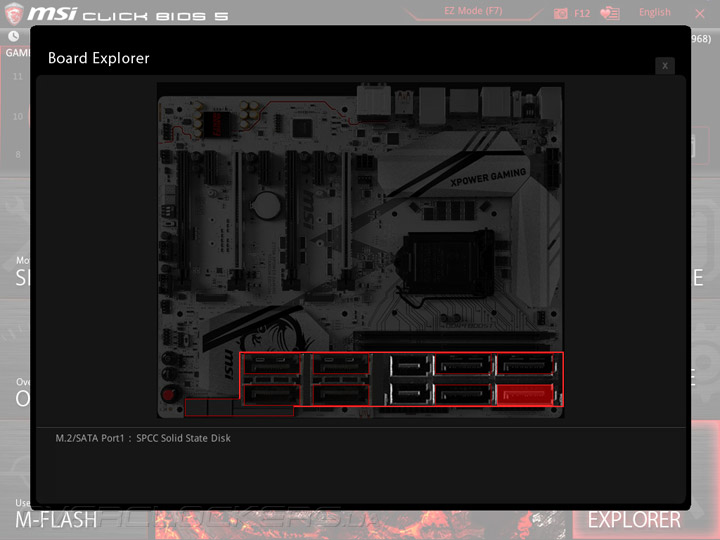Switch to EZ Mode (F7)
This screenshot has width=720, height=540.
(473, 11)
